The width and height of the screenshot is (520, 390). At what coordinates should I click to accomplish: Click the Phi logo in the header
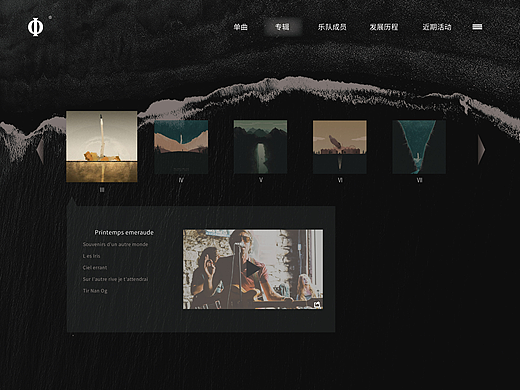pyautogui.click(x=35, y=27)
